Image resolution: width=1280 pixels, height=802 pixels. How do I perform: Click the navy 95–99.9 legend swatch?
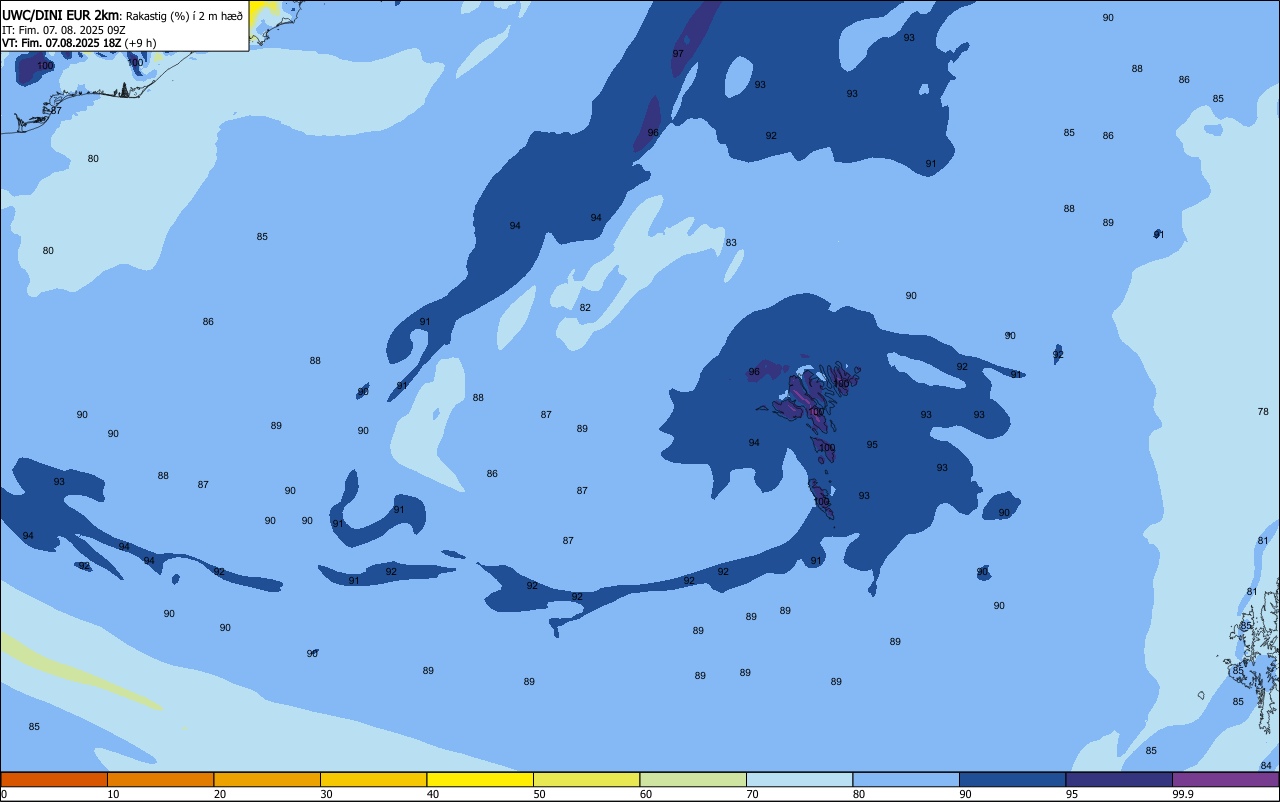pos(1119,779)
